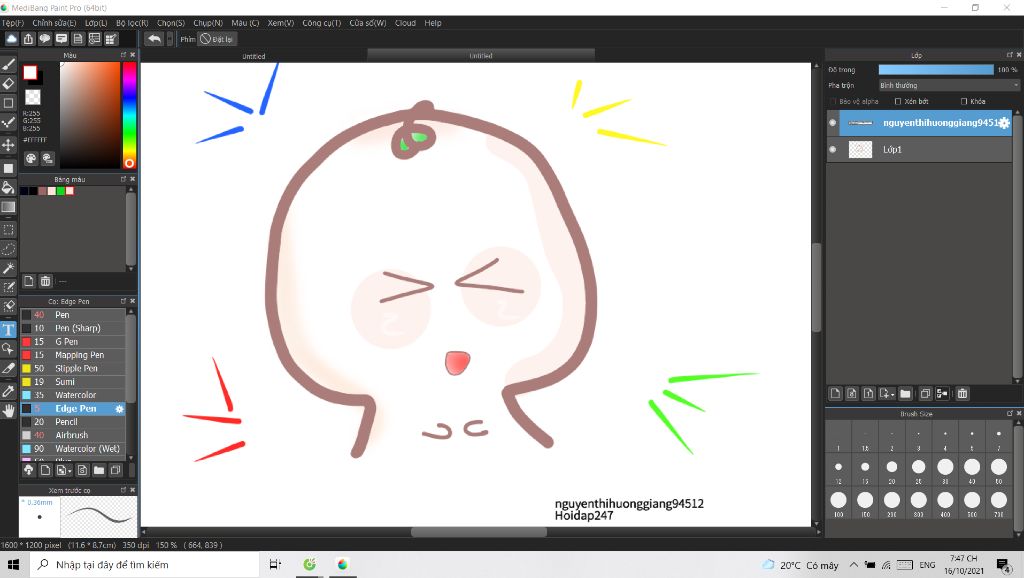Click the rainbow hue strip

(x=129, y=115)
